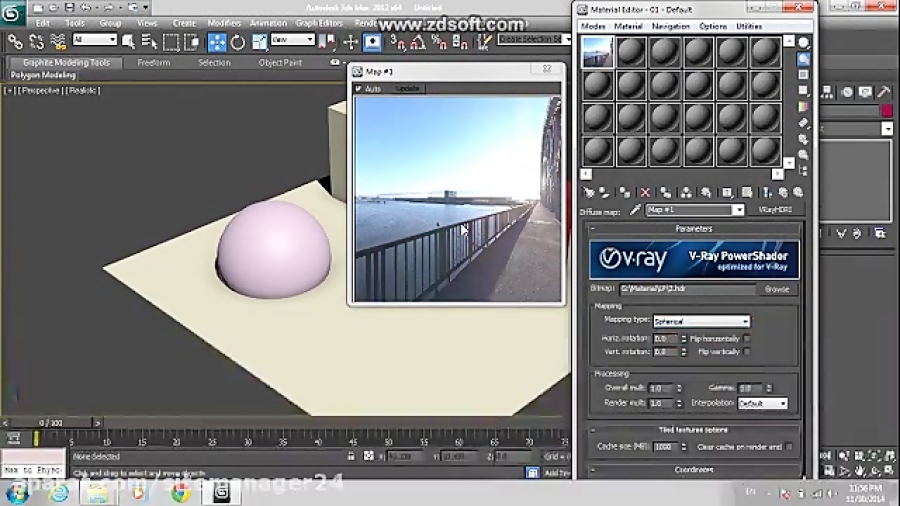900x506 pixels.
Task: Click Assign Material to Selection icon
Action: (x=624, y=193)
